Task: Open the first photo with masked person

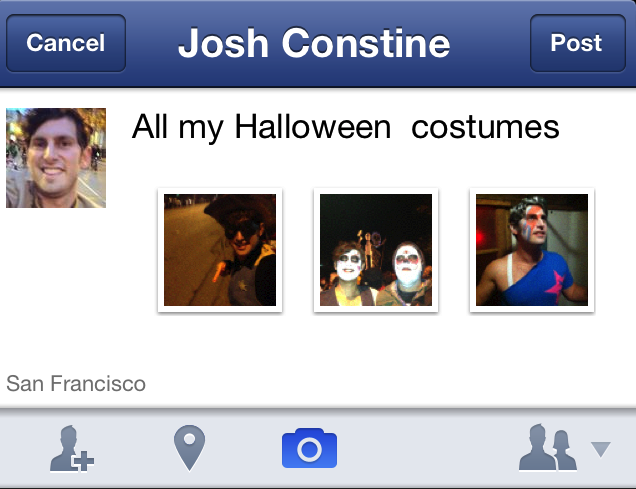Action: [x=220, y=250]
